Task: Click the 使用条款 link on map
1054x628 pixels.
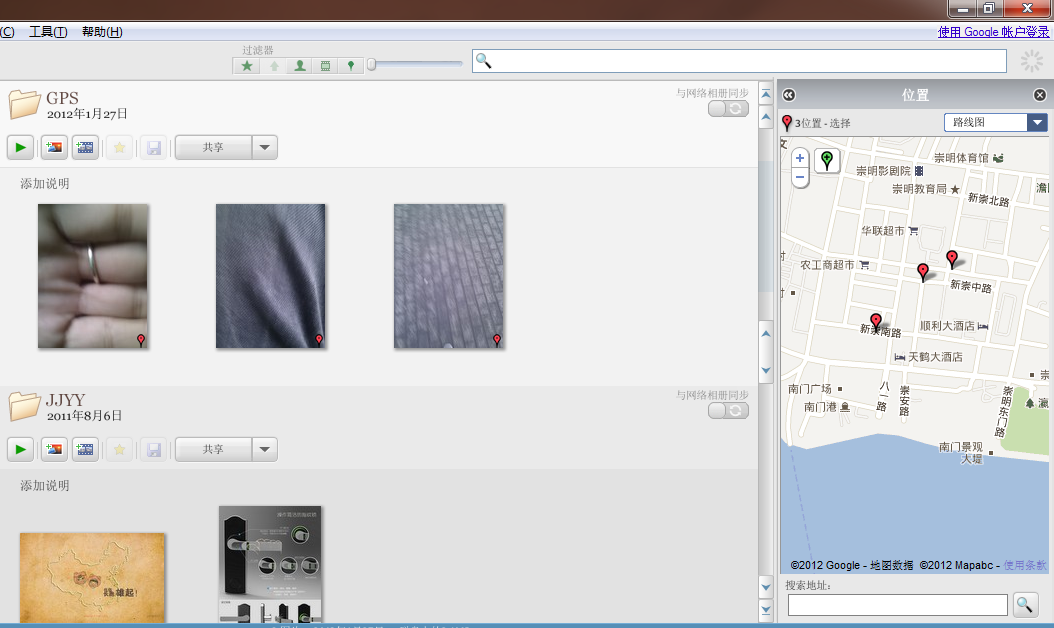Action: tap(1025, 565)
